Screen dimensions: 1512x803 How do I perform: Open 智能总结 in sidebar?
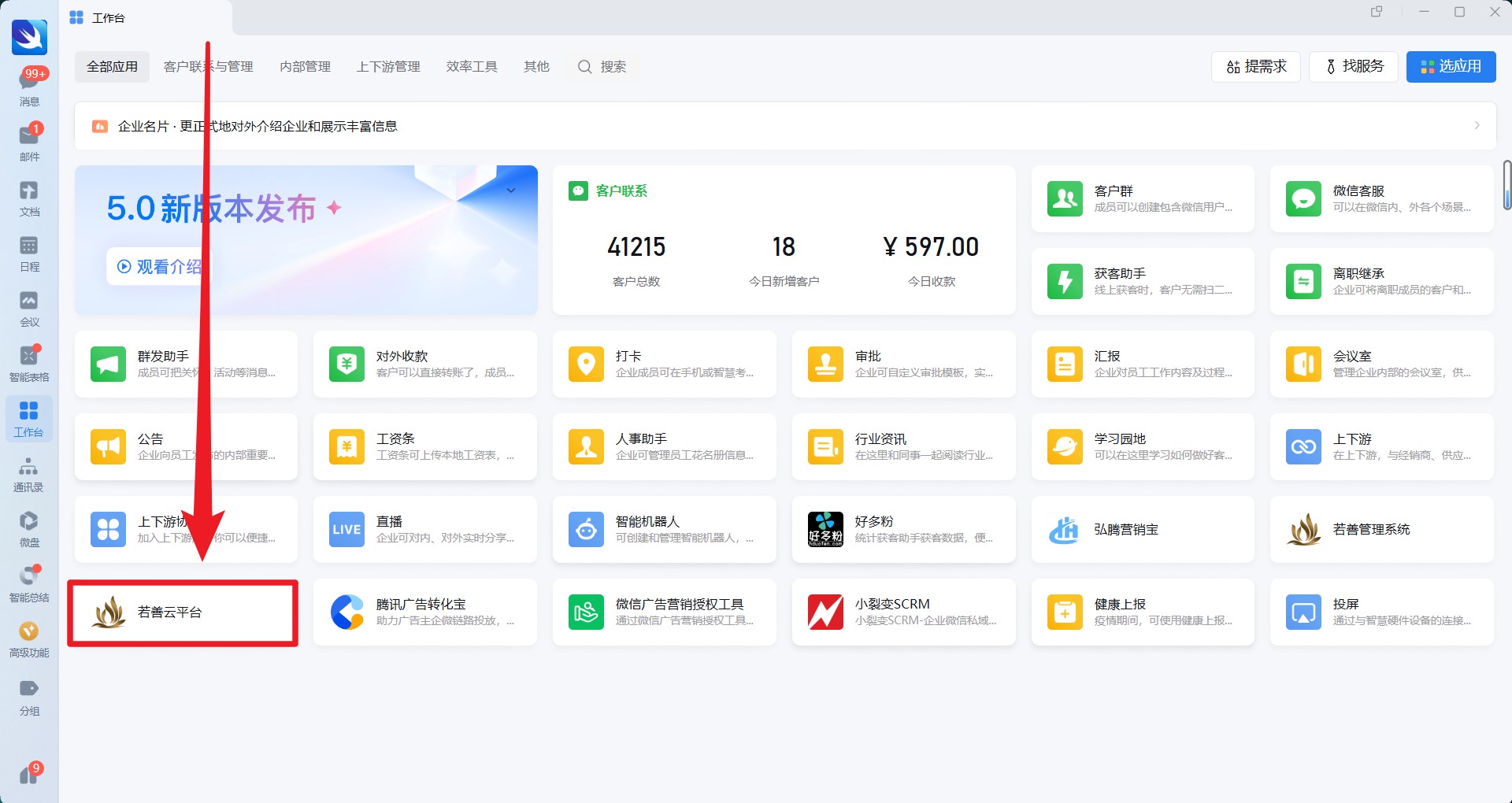[29, 583]
